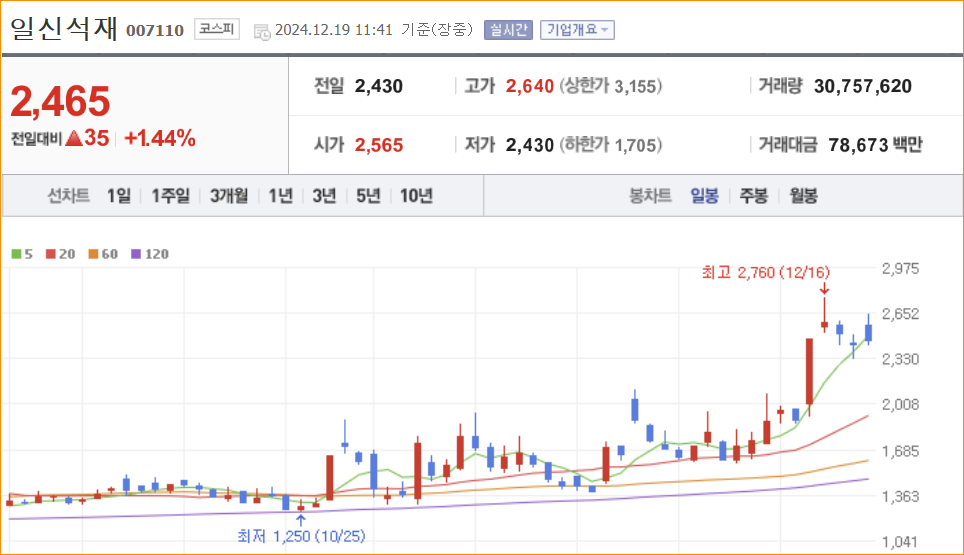The image size is (964, 555).
Task: Show the 3년 line chart
Action: [324, 196]
